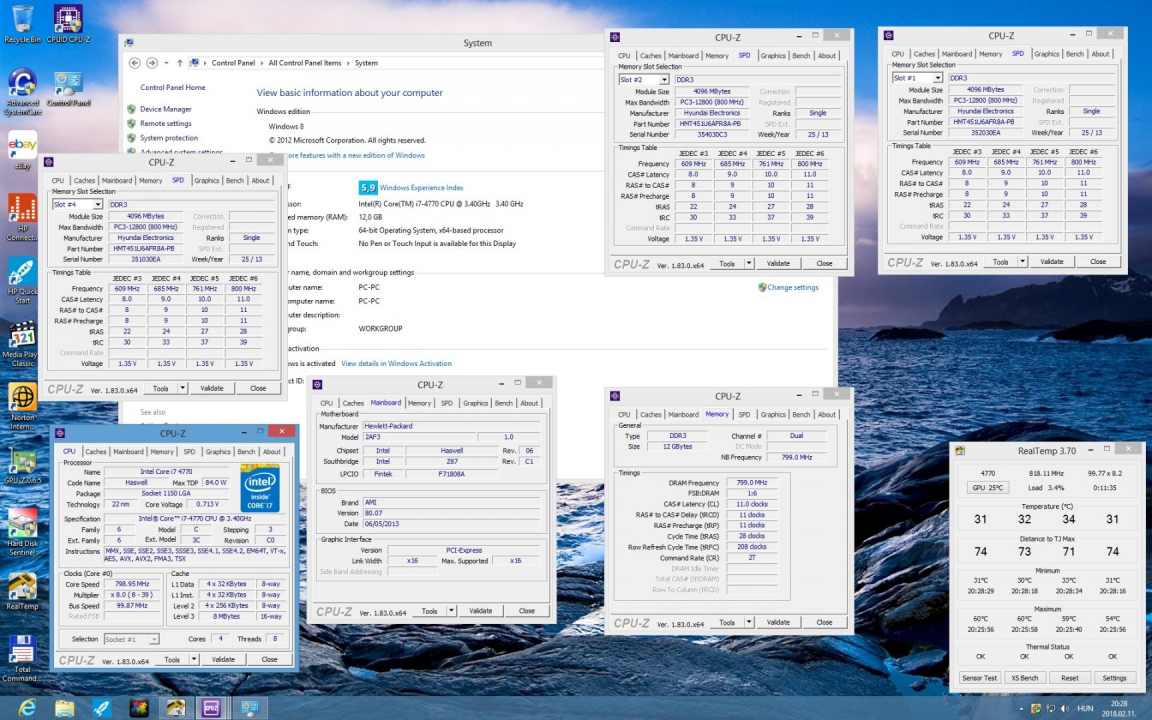Open Hard Disk Sentinel desktop shortcut
The width and height of the screenshot is (1152, 720).
coord(22,532)
